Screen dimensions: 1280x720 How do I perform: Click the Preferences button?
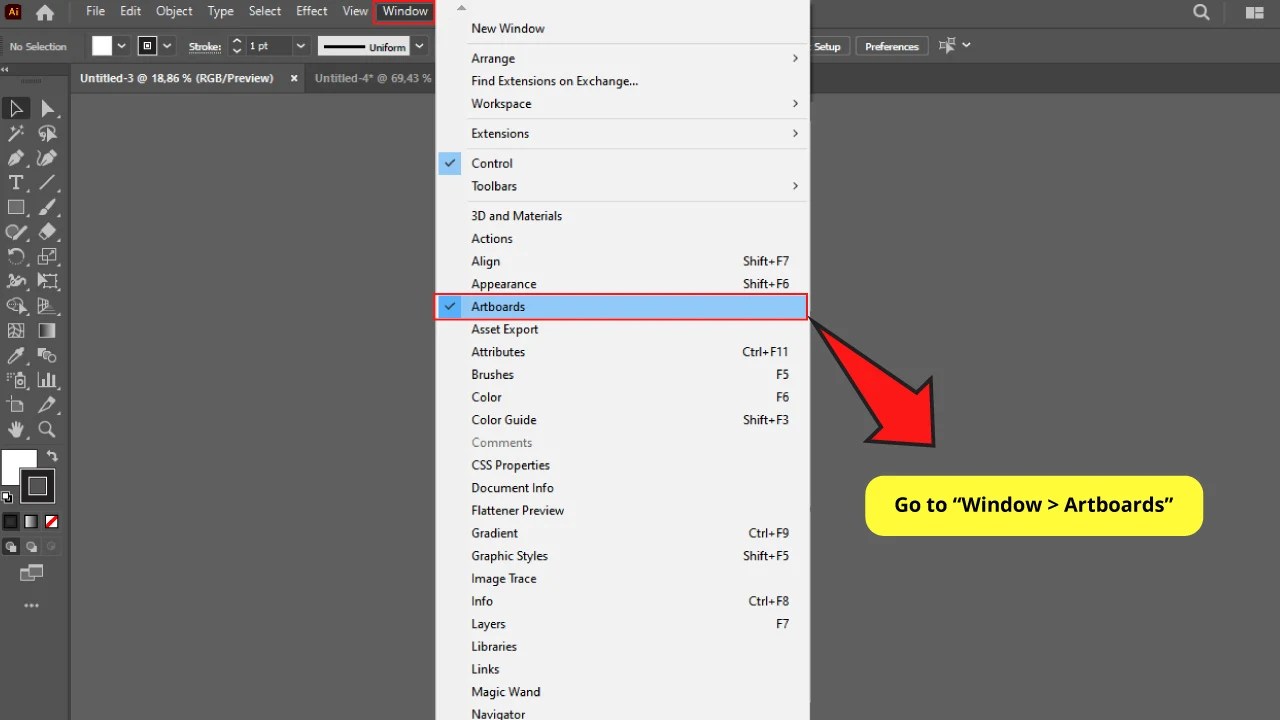(891, 45)
